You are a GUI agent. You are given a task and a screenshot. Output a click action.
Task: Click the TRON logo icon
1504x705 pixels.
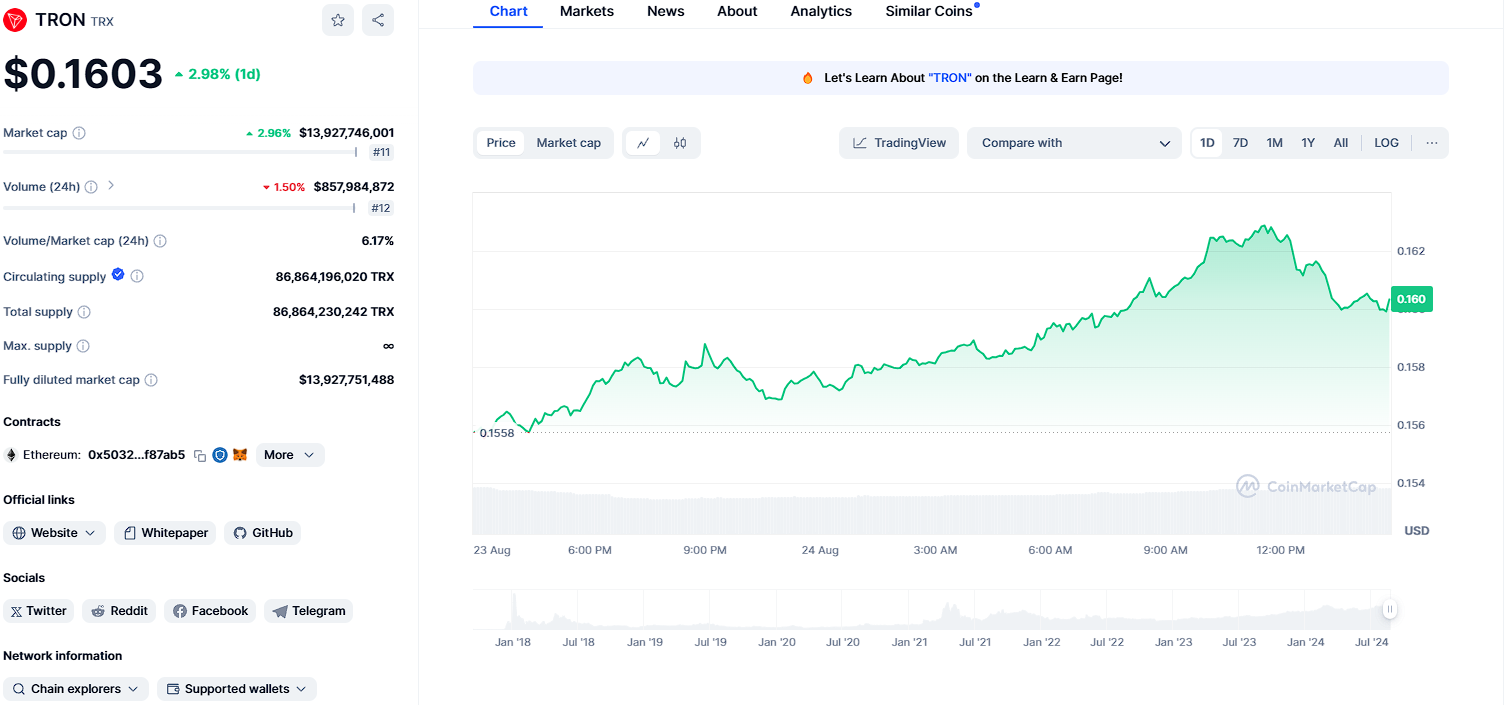15,20
